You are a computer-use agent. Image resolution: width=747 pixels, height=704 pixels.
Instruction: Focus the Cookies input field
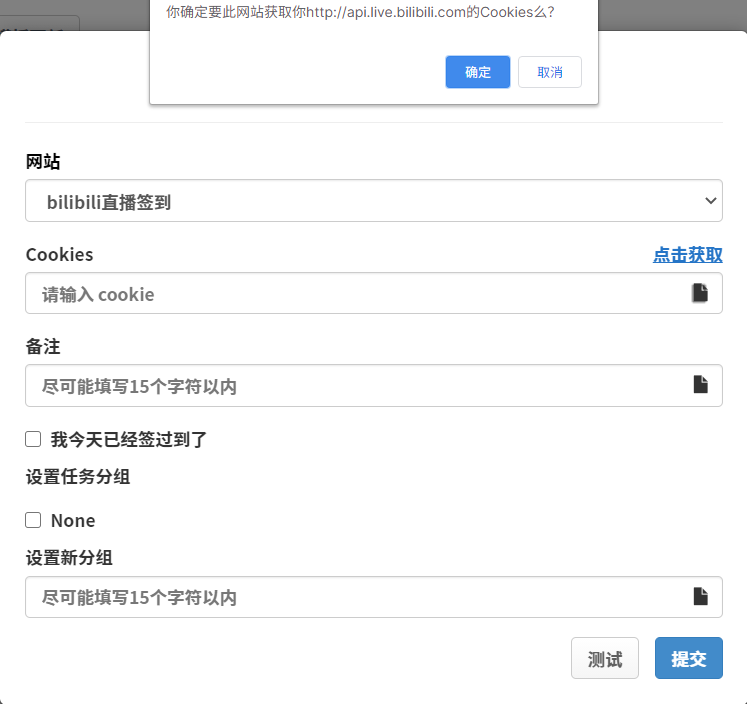click(360, 294)
